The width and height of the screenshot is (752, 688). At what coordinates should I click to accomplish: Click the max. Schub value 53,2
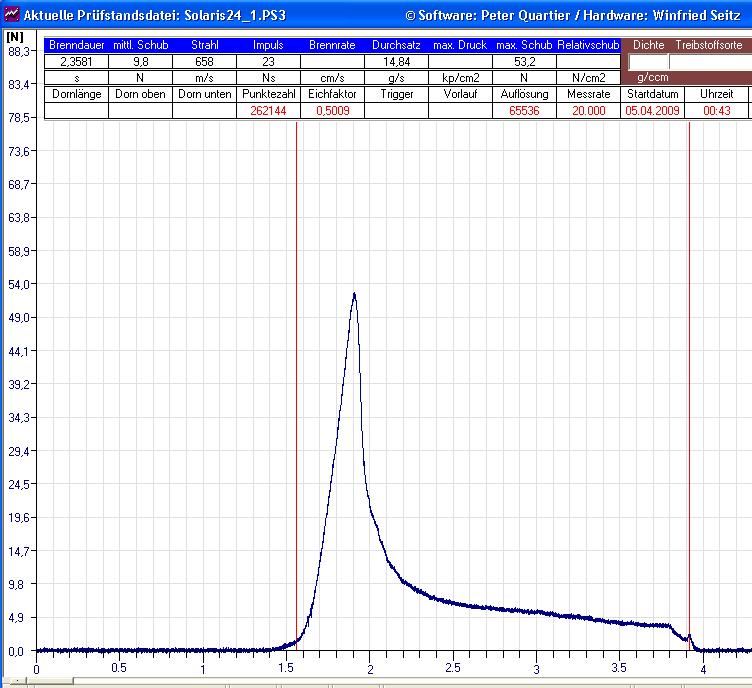tap(524, 62)
